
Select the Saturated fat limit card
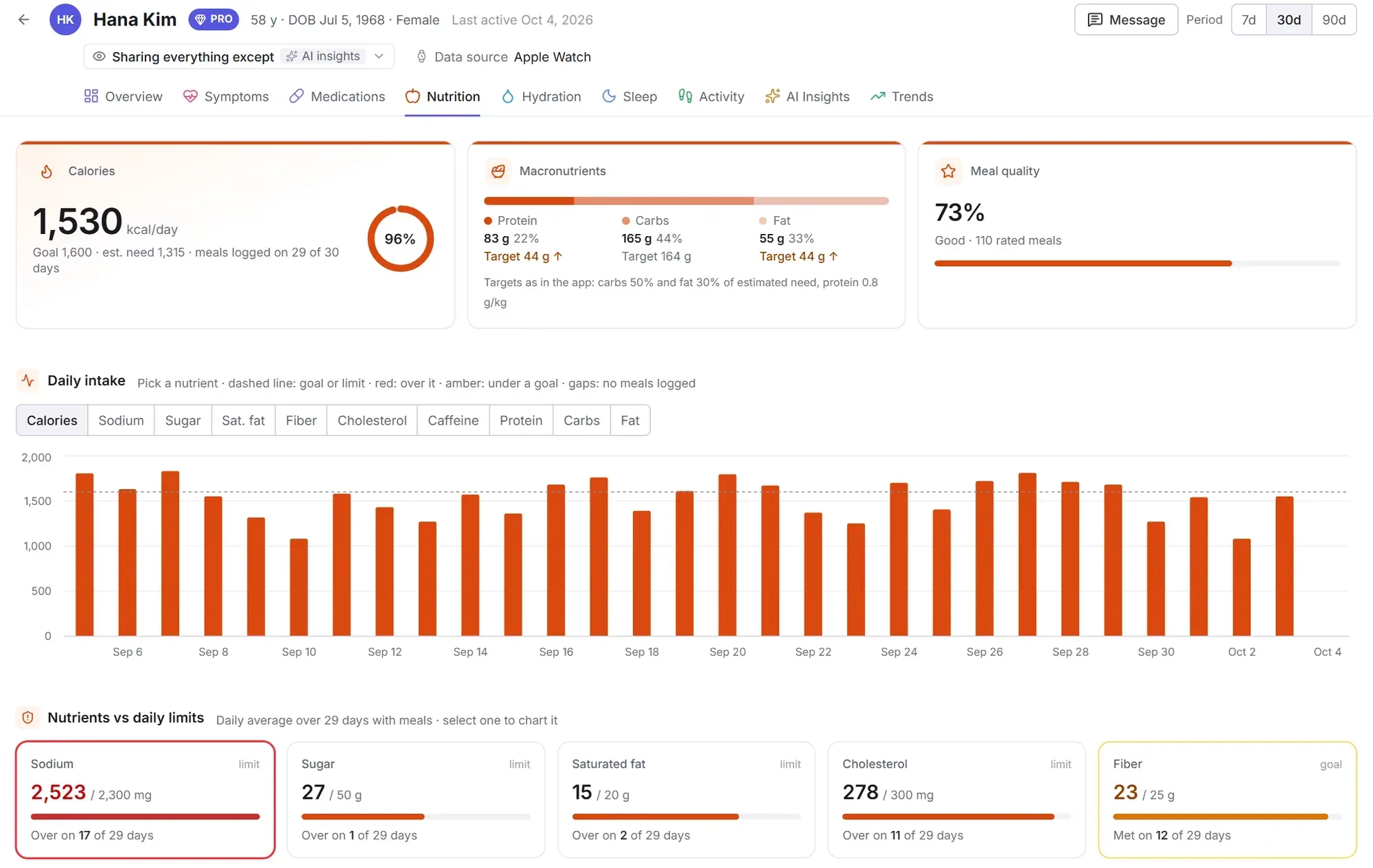[686, 799]
